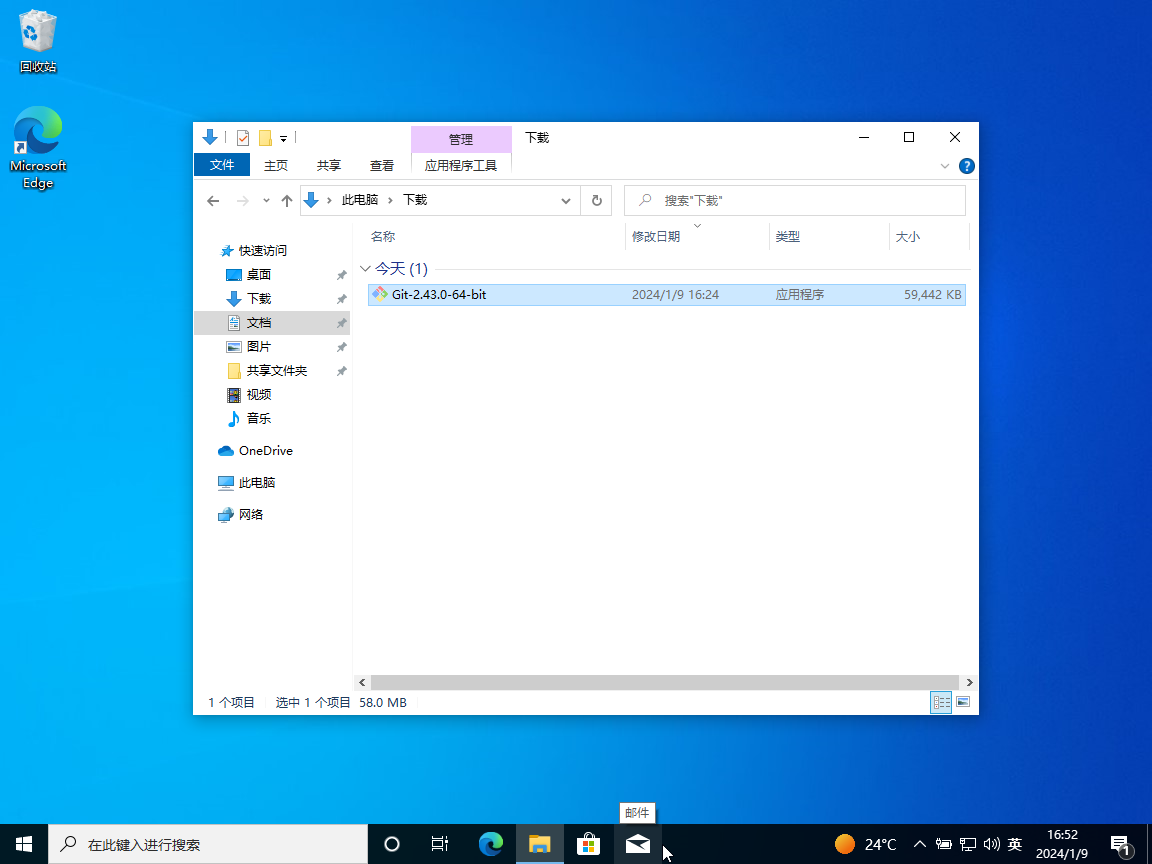Show hidden system tray icons

pos(920,844)
